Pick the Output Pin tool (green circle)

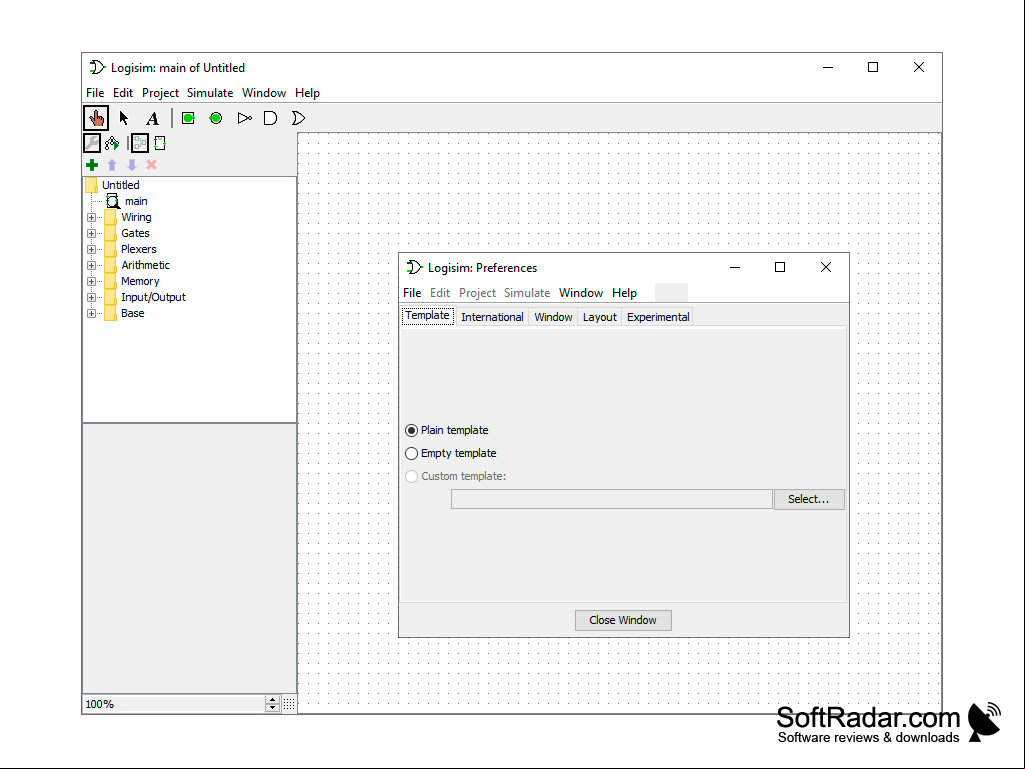click(x=216, y=118)
